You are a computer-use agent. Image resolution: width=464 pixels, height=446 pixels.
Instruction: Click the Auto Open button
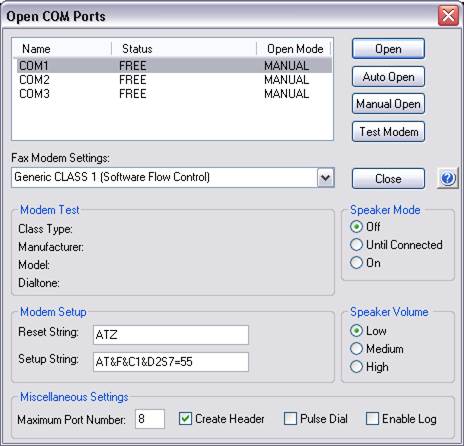[388, 77]
